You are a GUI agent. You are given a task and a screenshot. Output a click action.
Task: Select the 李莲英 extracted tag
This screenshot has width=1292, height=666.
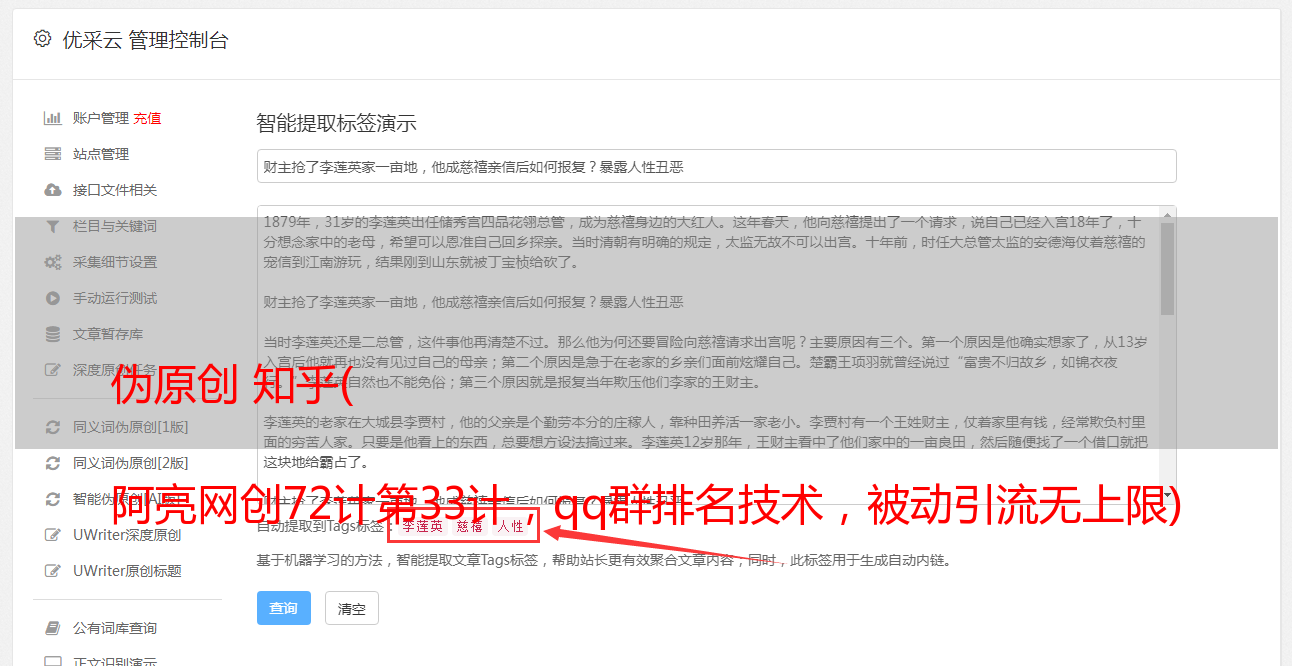(422, 526)
